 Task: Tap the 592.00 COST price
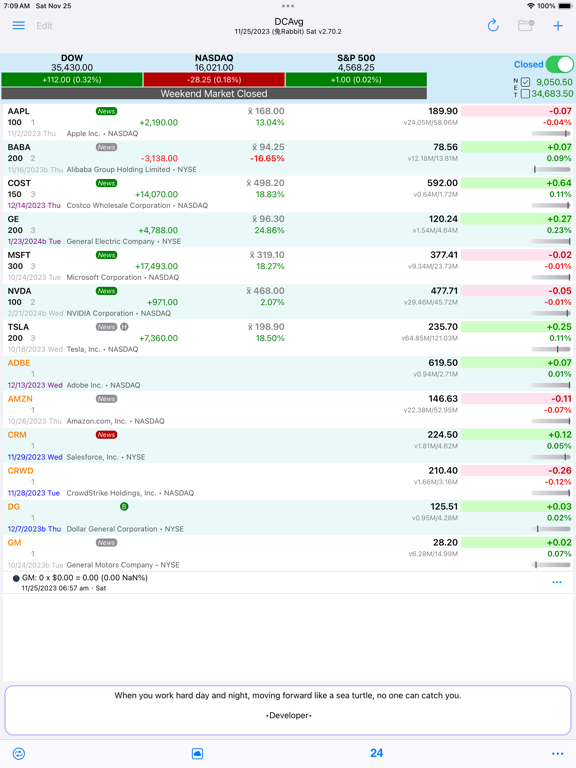[x=442, y=183]
